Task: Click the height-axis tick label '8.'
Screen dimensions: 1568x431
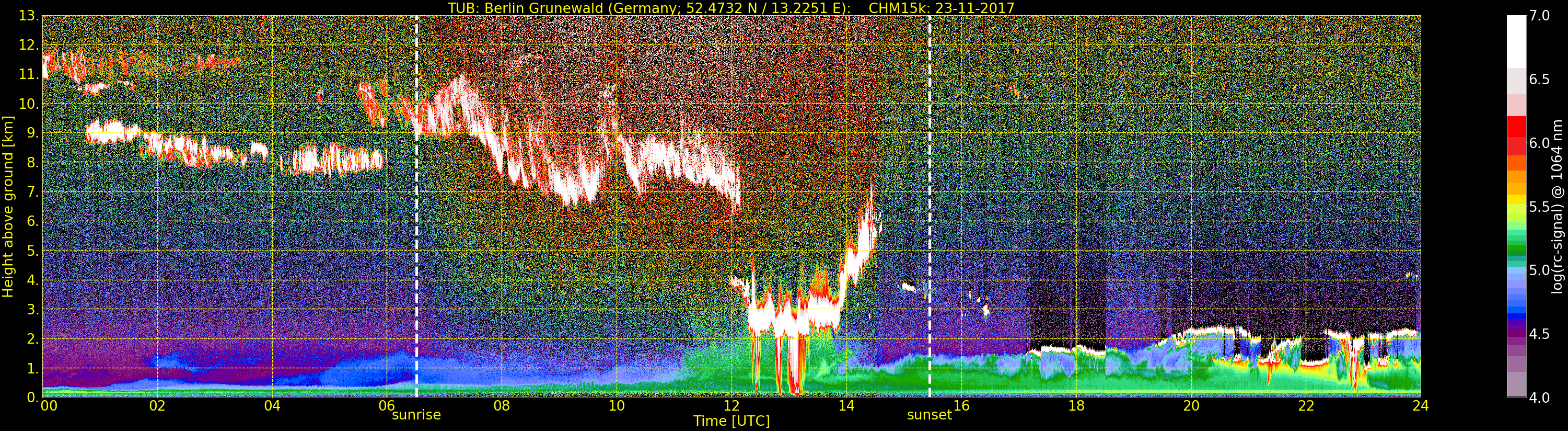Action: 32,162
